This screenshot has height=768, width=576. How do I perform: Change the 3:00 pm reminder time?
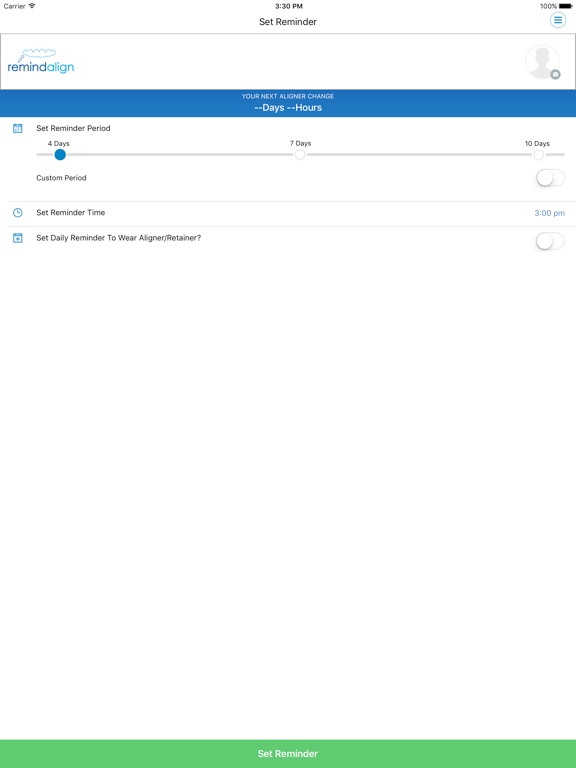(x=549, y=213)
